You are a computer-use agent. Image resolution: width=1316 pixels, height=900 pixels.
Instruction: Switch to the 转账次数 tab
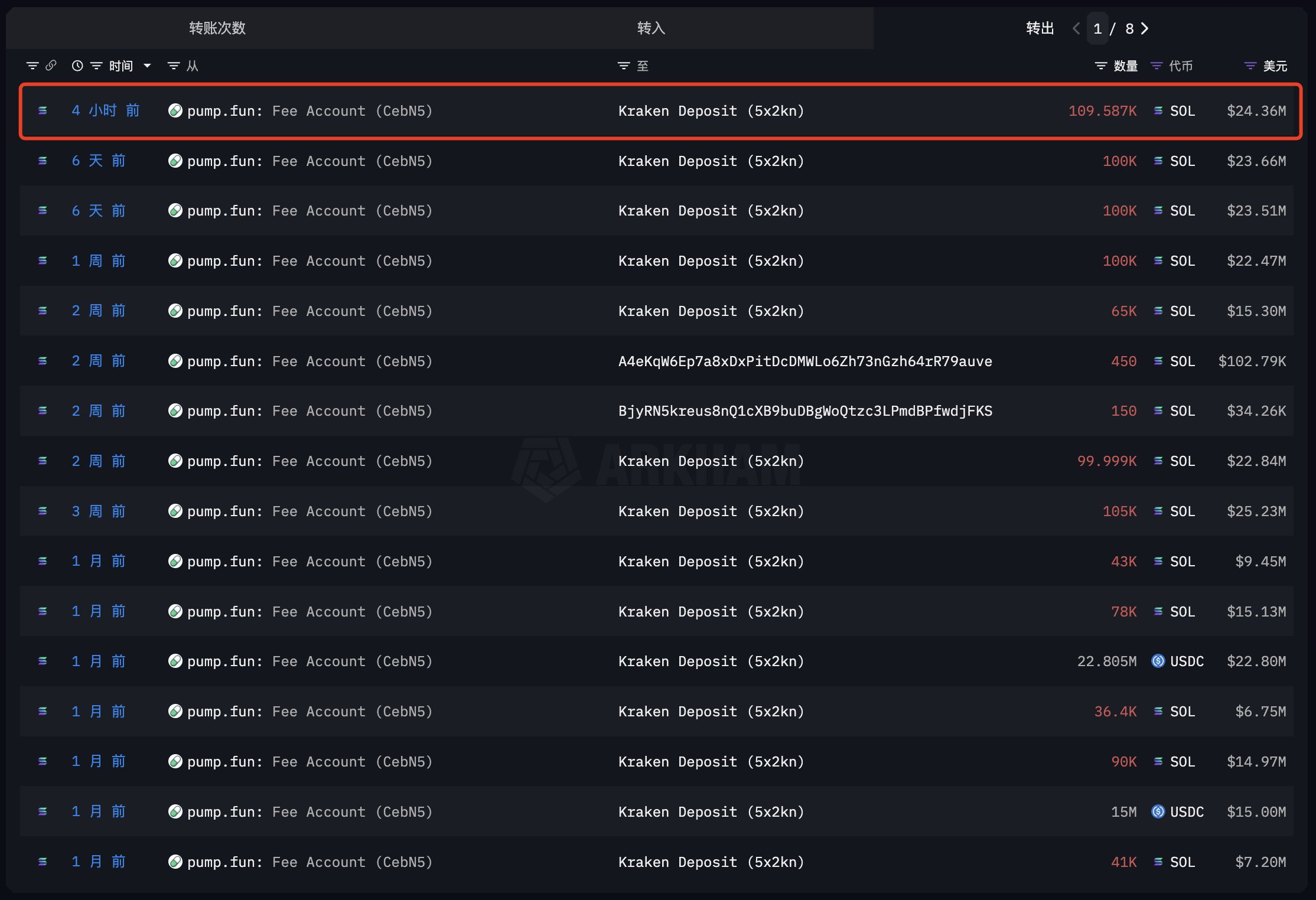click(x=217, y=28)
